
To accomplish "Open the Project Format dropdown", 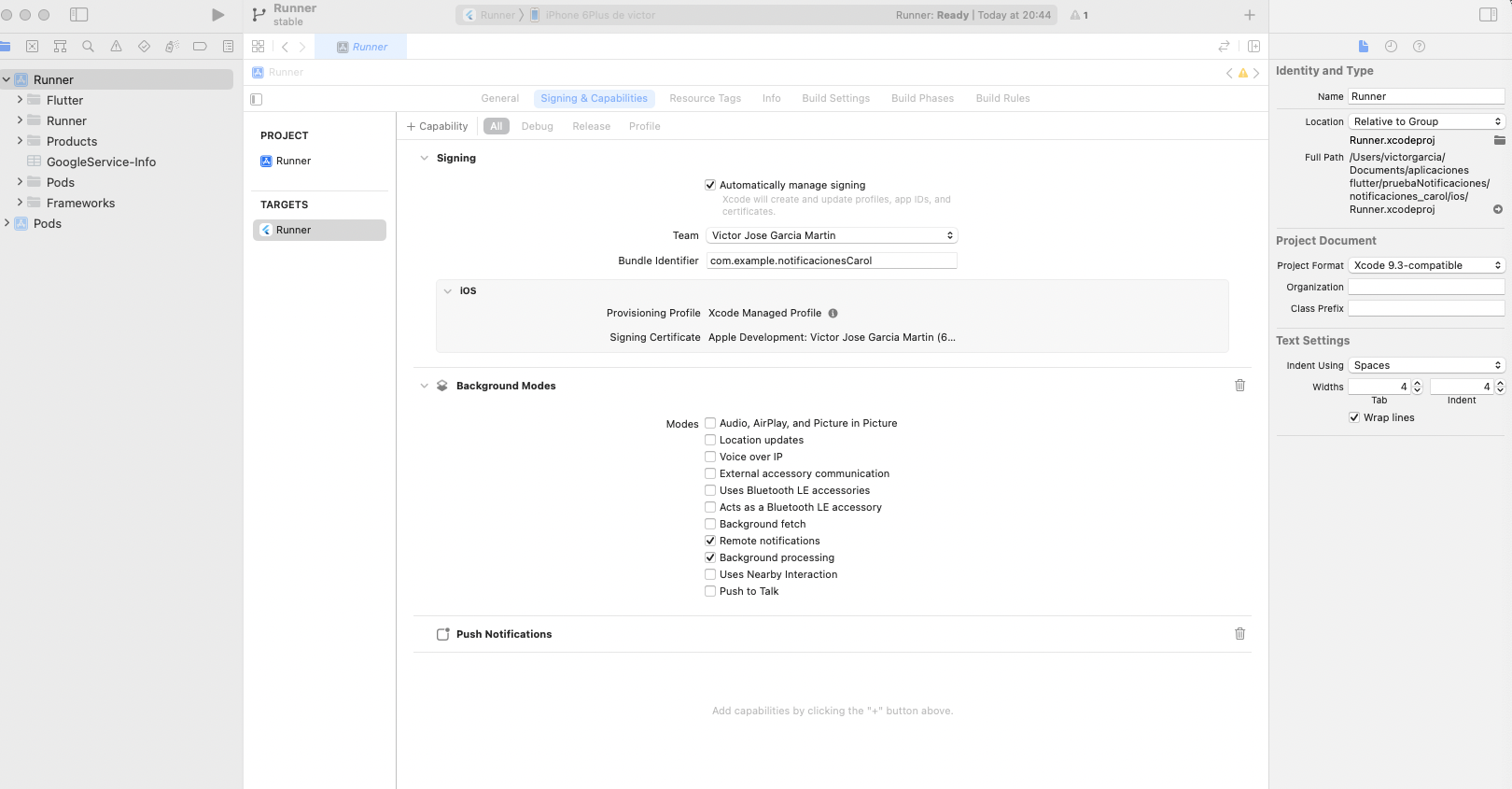I will point(1426,265).
